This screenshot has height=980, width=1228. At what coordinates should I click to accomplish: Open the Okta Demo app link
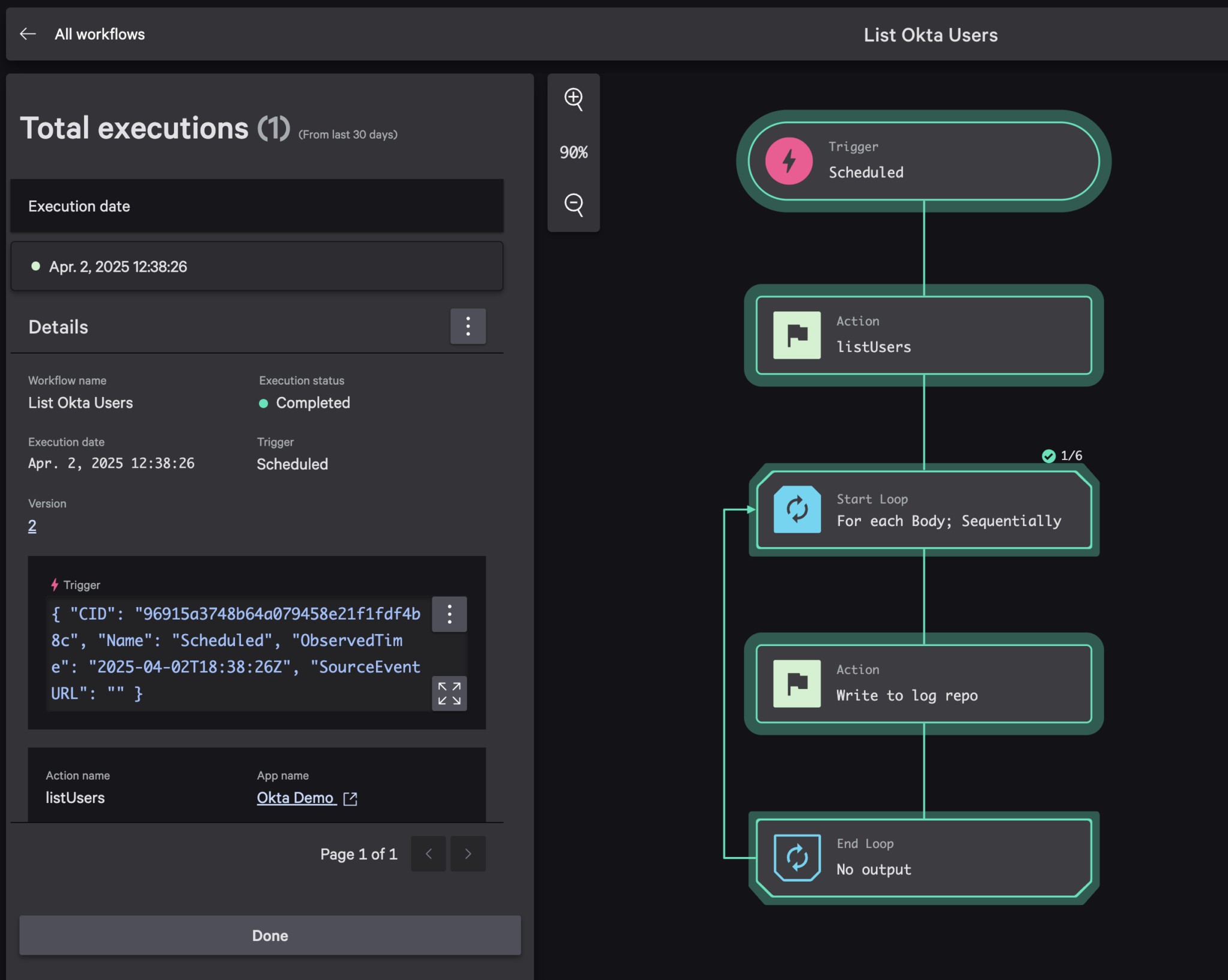coord(296,798)
